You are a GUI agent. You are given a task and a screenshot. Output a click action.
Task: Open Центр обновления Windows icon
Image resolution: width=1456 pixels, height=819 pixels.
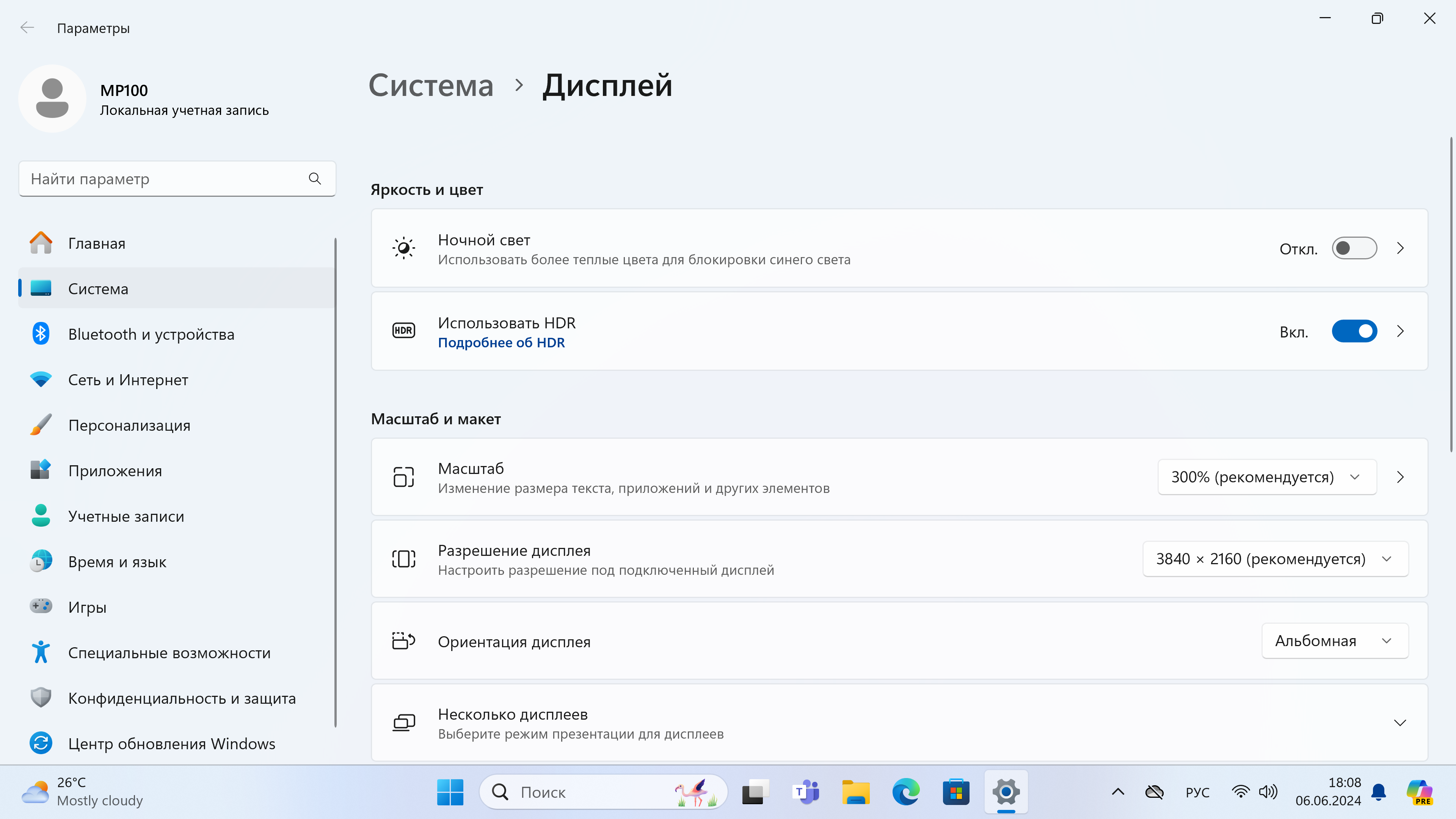coord(41,743)
